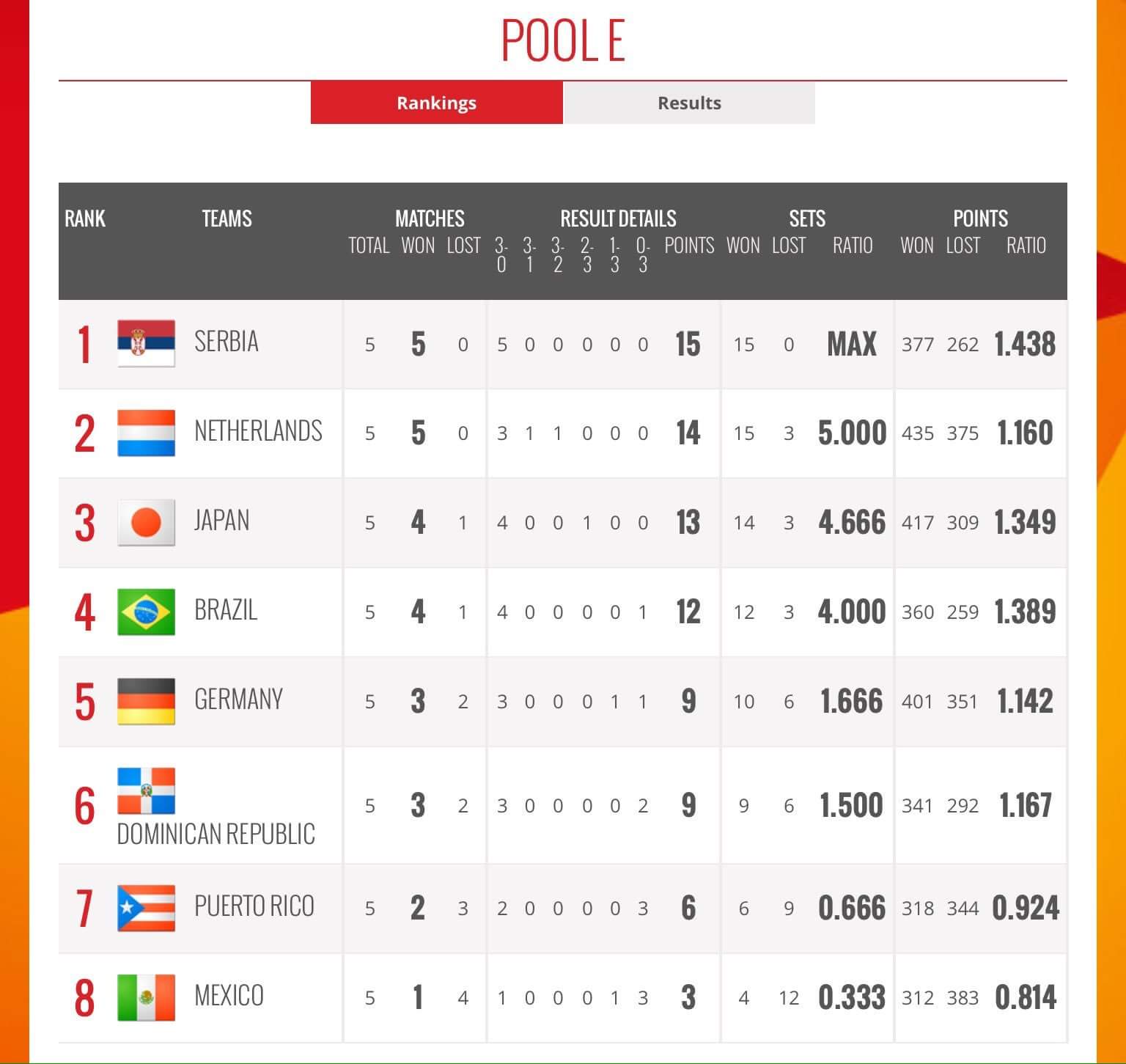The width and height of the screenshot is (1126, 1064).
Task: Click the Germany flag icon
Action: 146,701
